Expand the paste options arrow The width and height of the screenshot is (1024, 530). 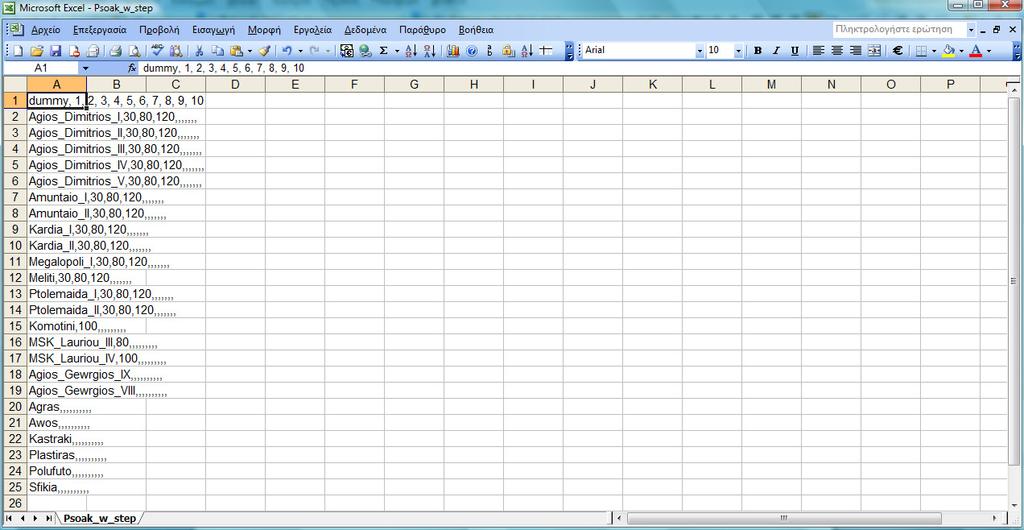pos(249,51)
